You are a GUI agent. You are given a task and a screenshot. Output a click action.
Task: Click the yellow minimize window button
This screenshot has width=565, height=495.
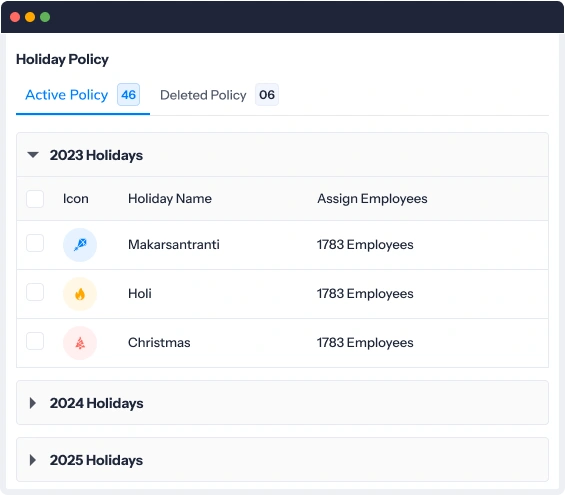(x=30, y=17)
